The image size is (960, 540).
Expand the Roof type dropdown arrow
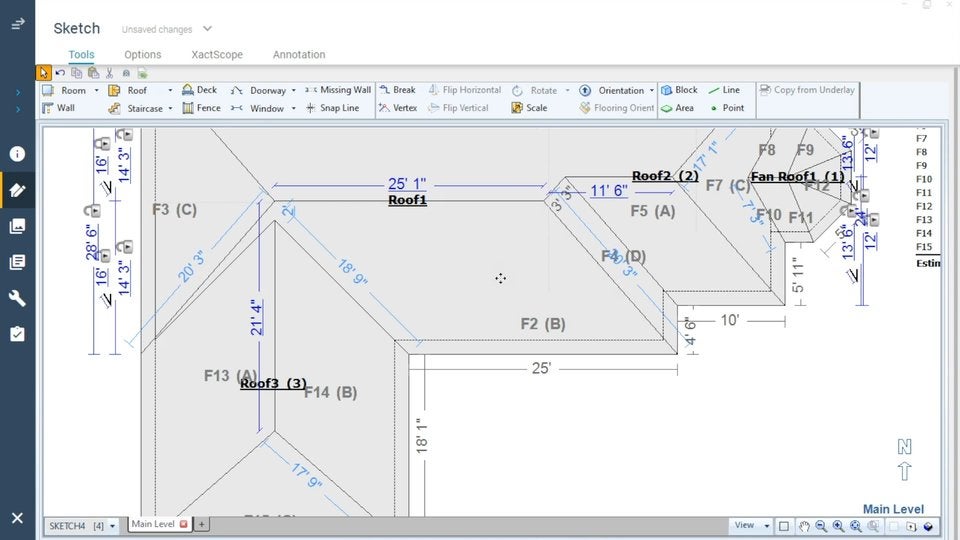(170, 91)
